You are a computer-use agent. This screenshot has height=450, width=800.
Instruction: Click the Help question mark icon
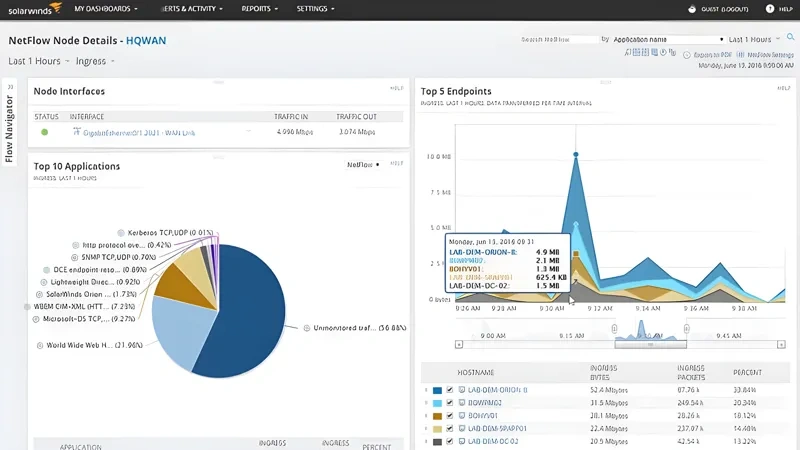coord(770,9)
